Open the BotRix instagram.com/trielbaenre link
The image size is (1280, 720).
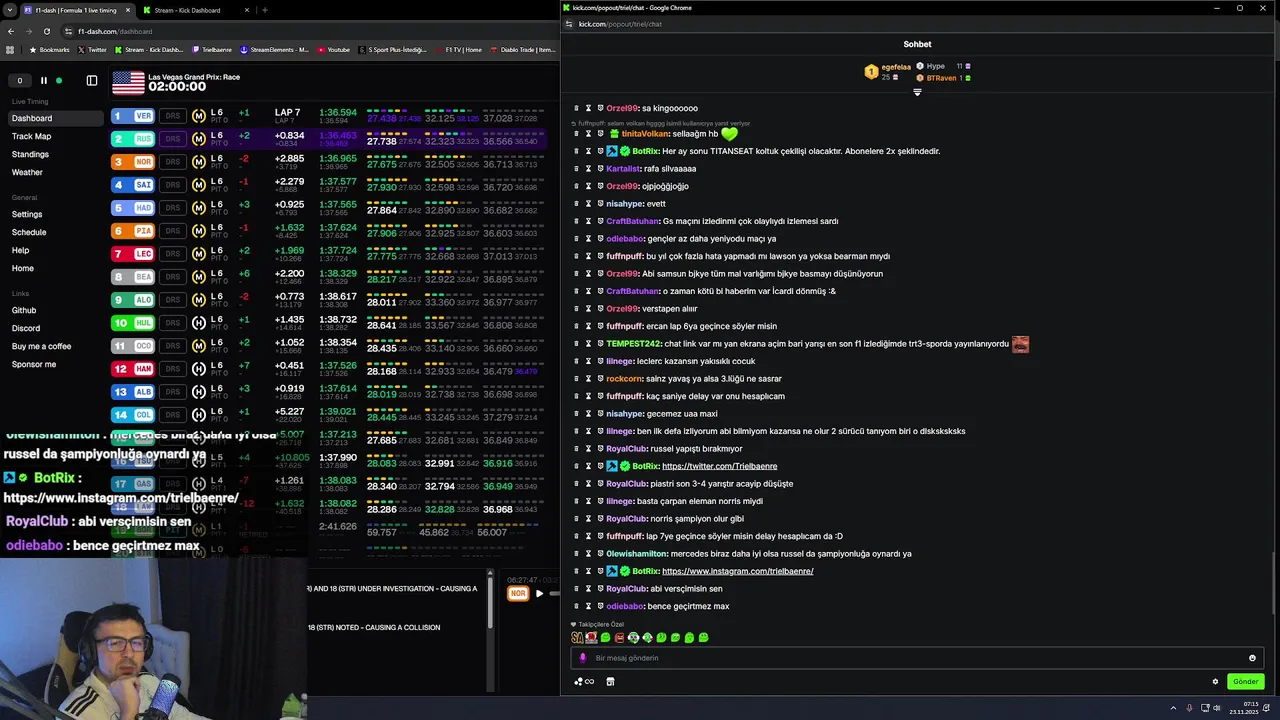click(737, 571)
